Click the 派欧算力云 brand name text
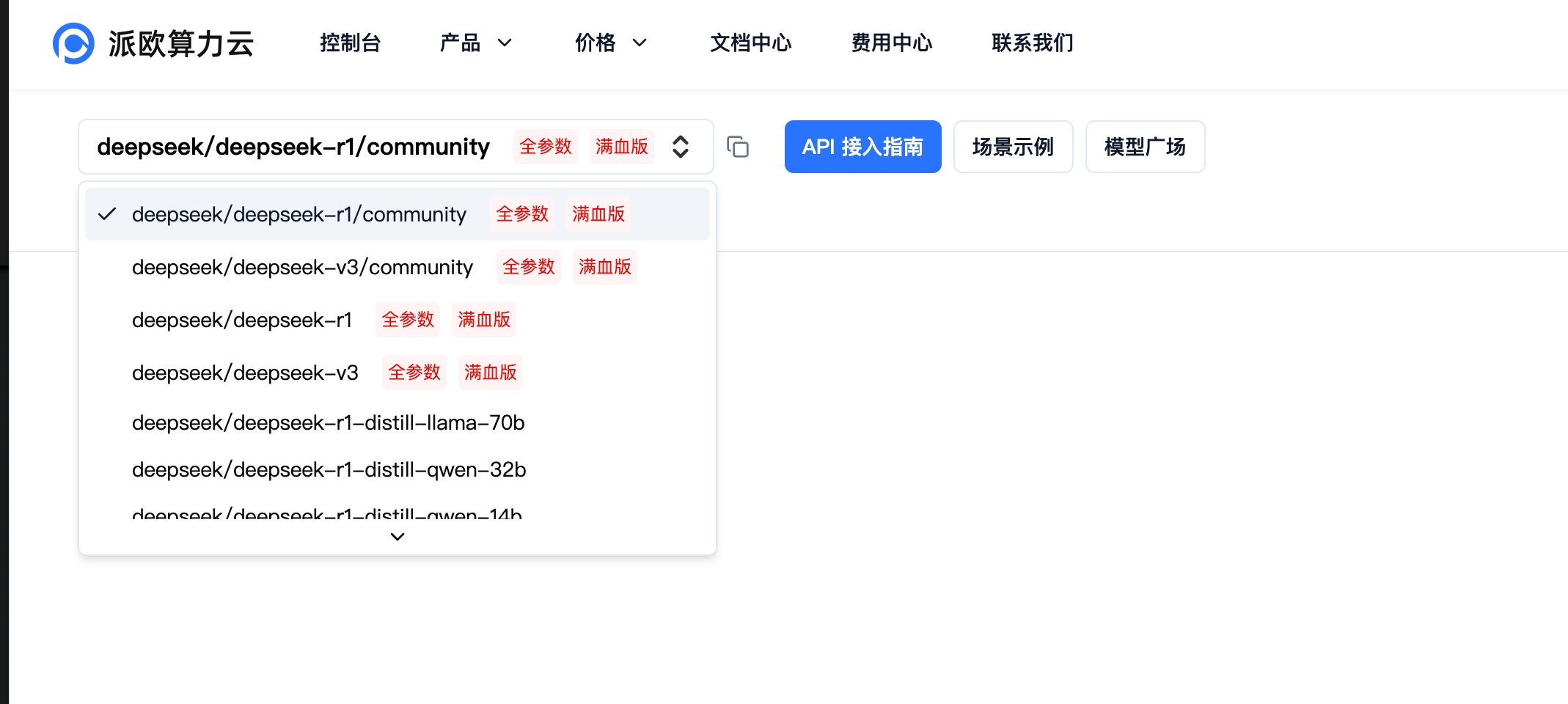Viewport: 1568px width, 704px height. click(x=181, y=44)
